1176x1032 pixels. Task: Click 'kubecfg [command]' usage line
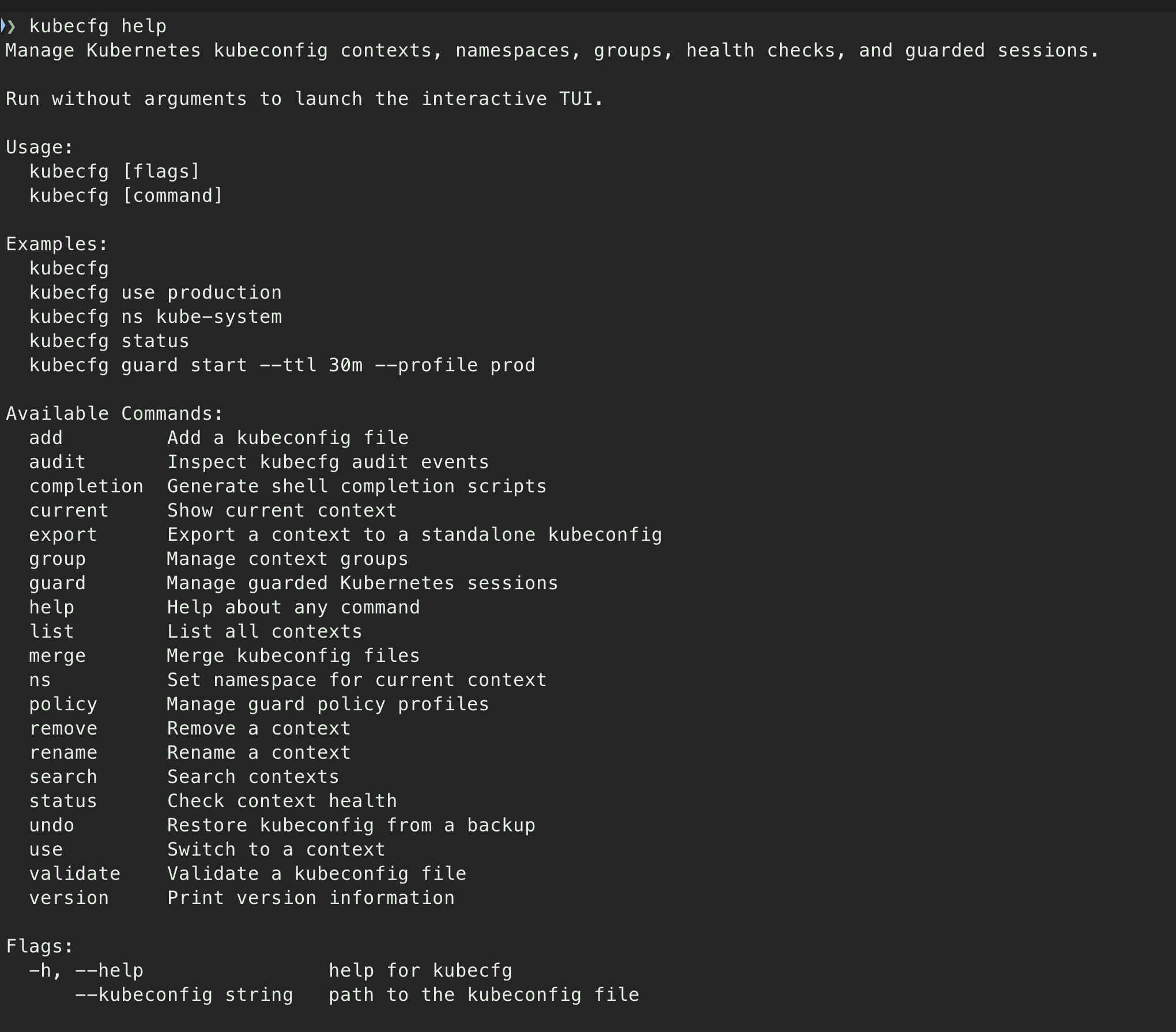126,195
